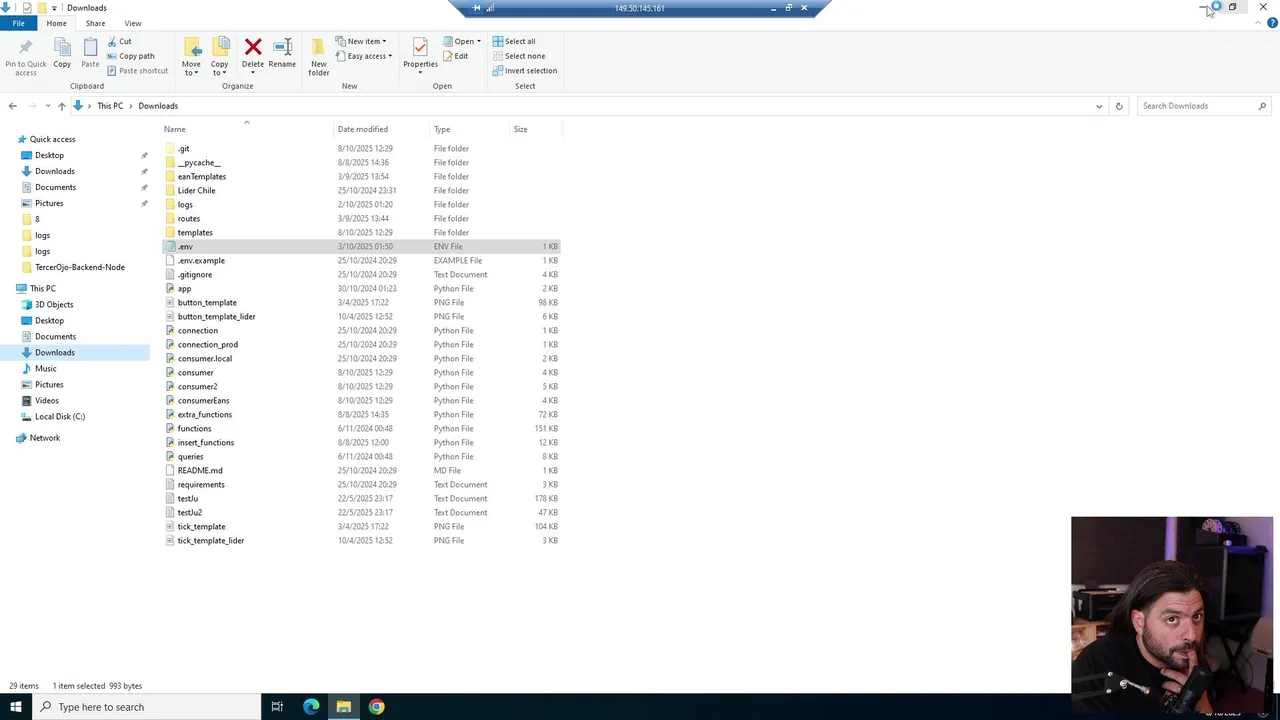
Task: Select the .env.example file
Action: [201, 260]
